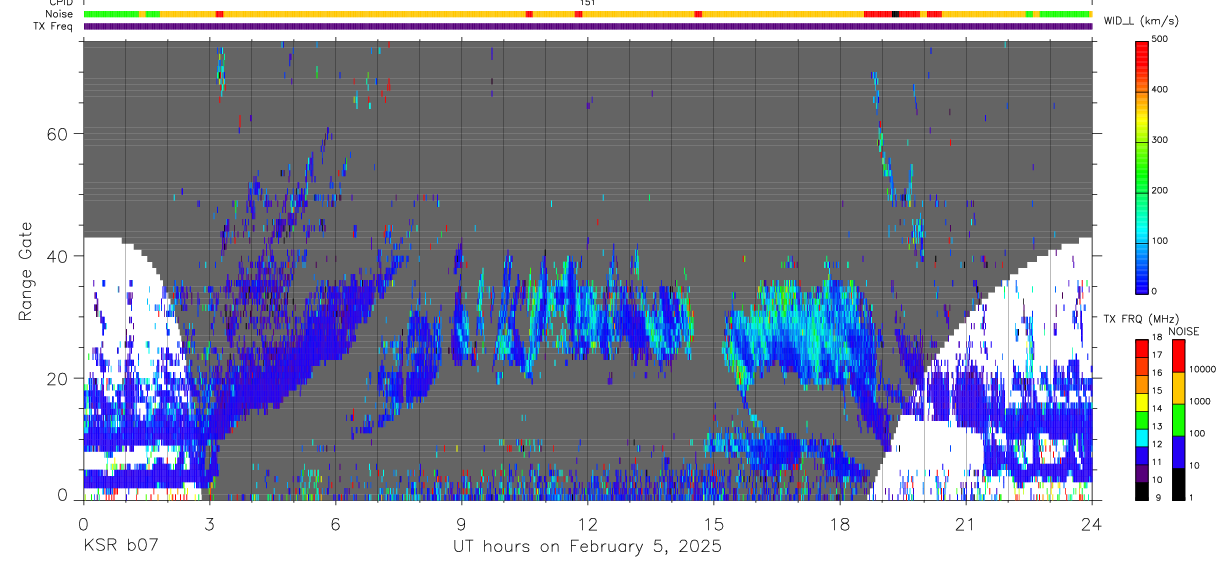The image size is (1228, 567).
Task: Click the '1000' label on NOISE legend
Action: tap(1200, 401)
